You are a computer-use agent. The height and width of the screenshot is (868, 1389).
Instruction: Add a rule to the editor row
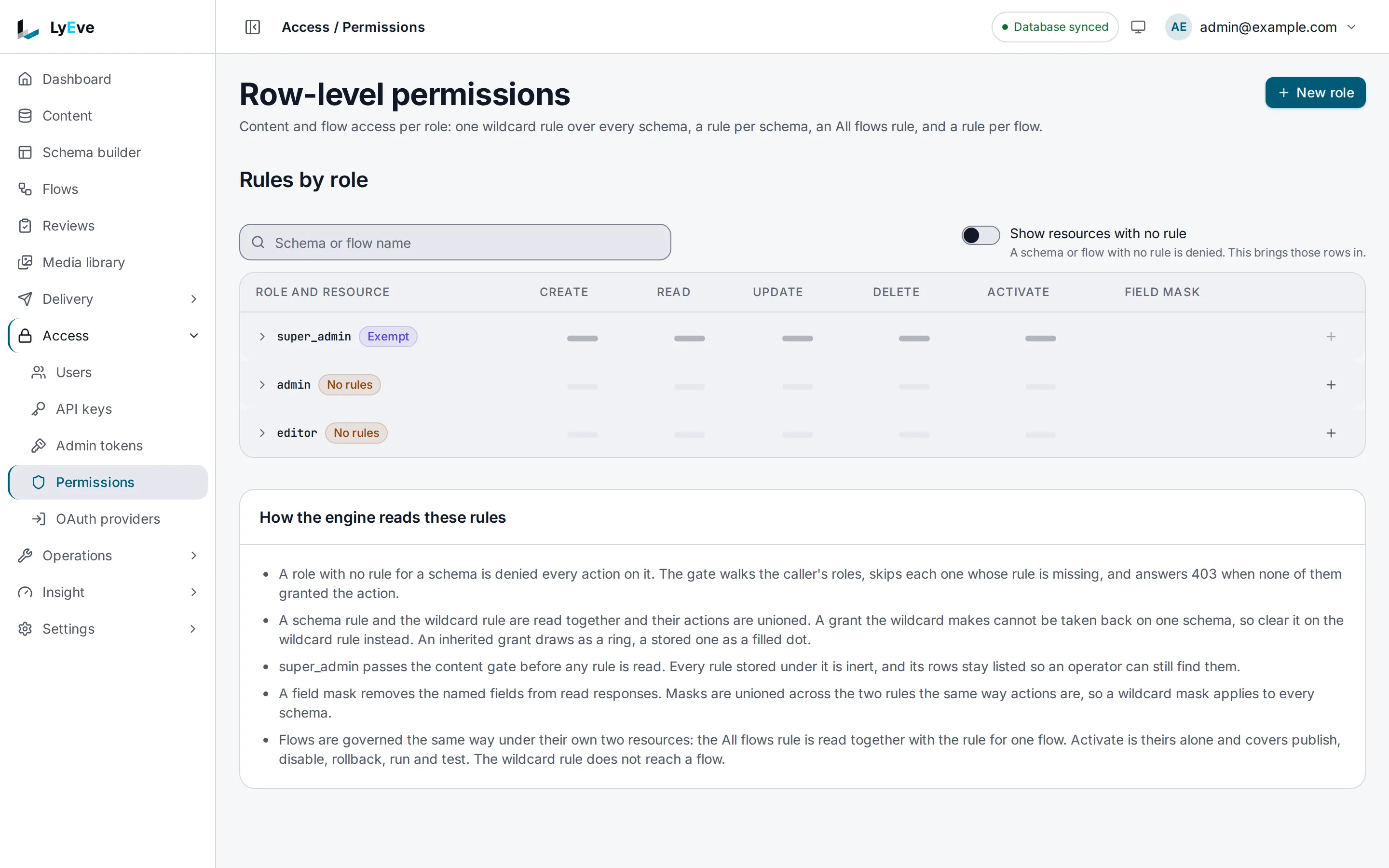click(x=1331, y=433)
